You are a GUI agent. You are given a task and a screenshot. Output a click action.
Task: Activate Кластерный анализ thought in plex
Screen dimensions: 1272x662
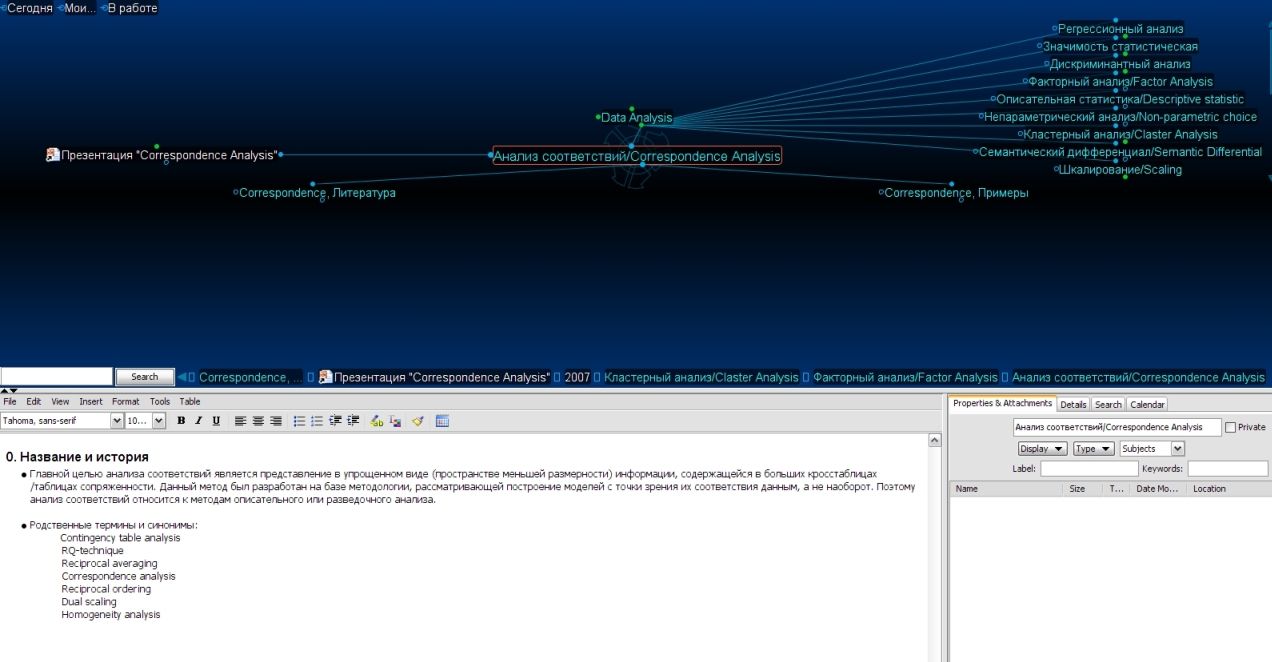(x=1120, y=134)
